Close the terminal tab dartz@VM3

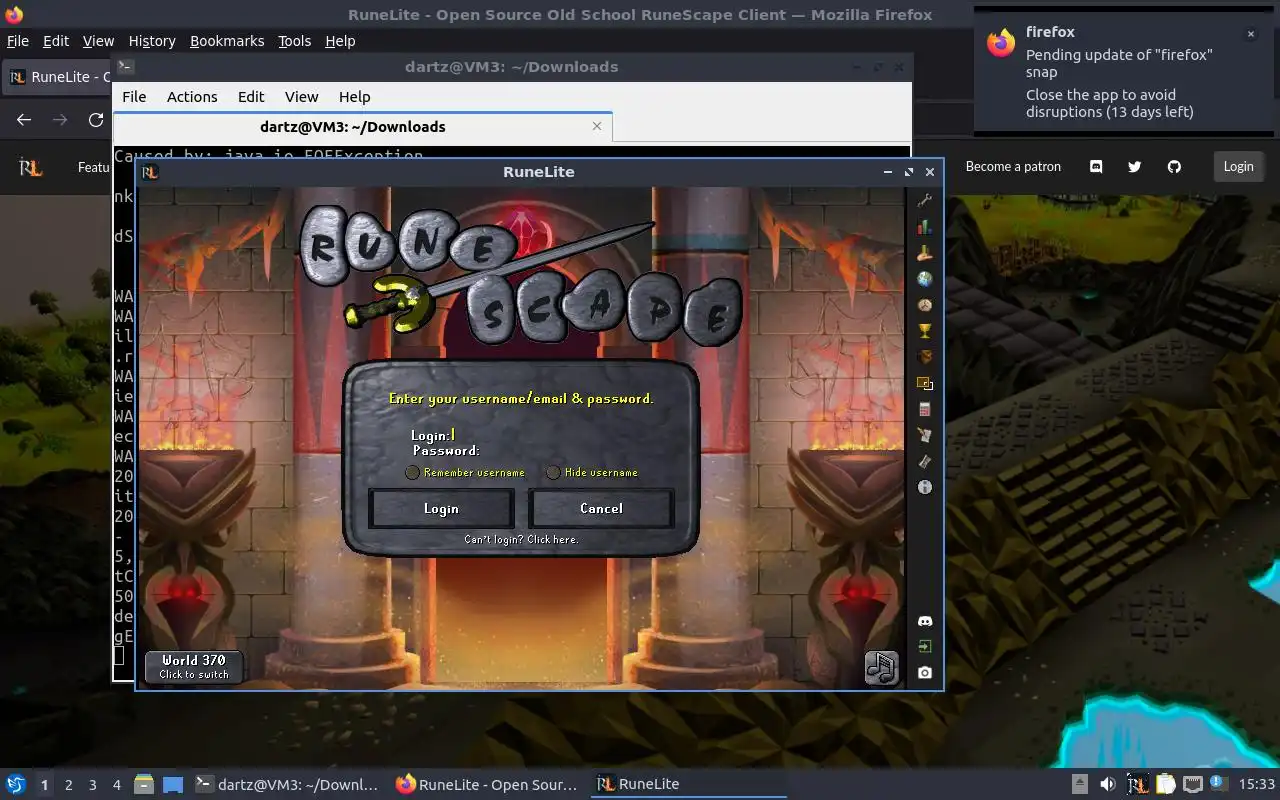pos(597,126)
